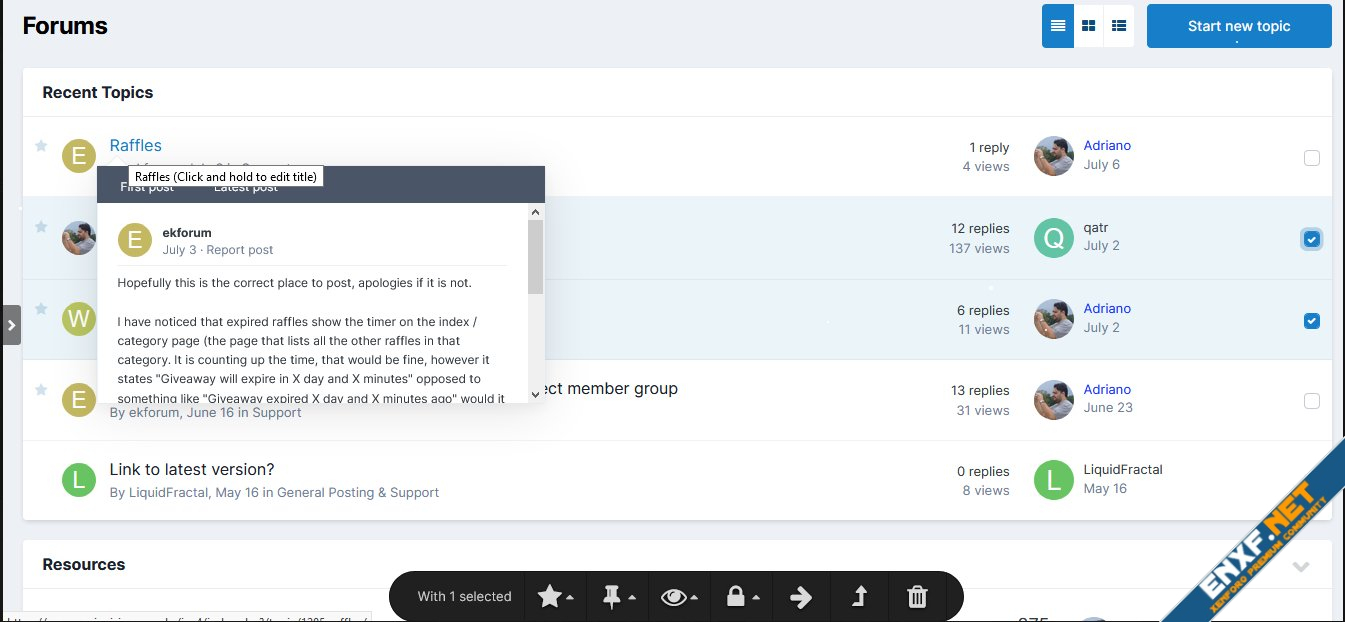The image size is (1345, 622).
Task: Check the Raffles topic checkbox
Action: point(1311,158)
